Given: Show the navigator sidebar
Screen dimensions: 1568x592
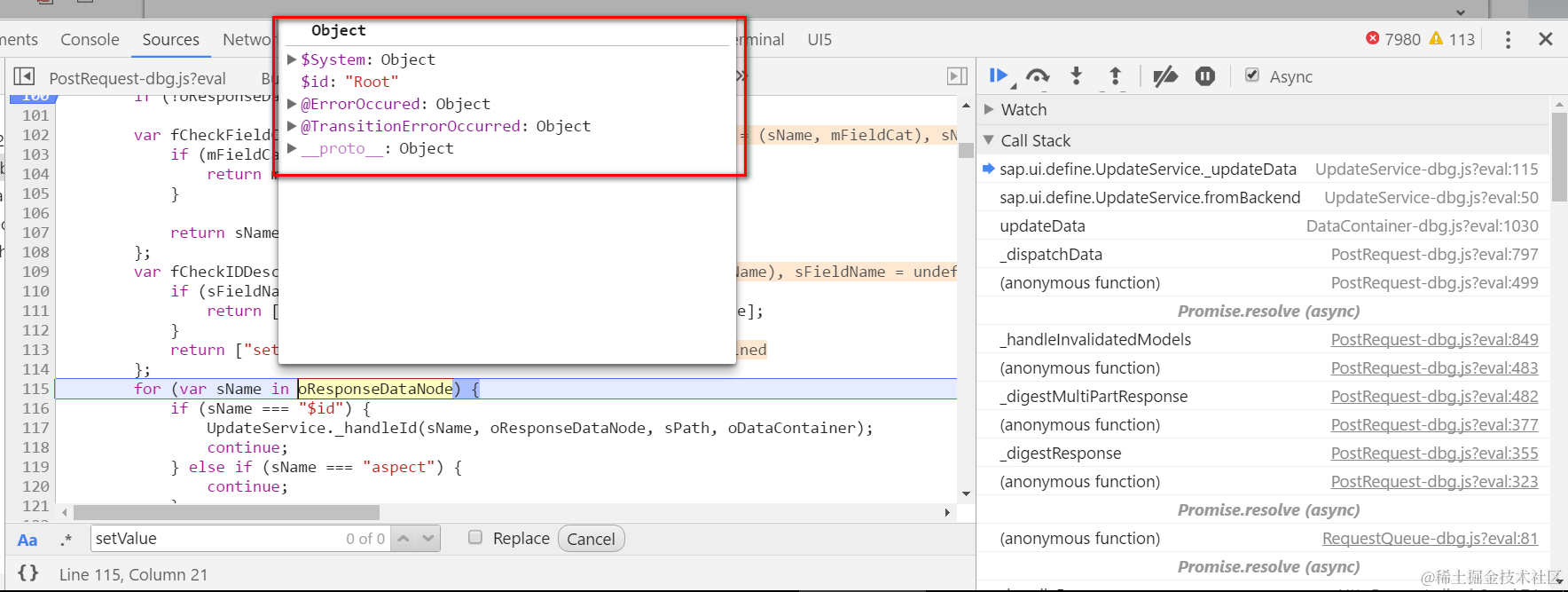Looking at the screenshot, I should point(25,77).
